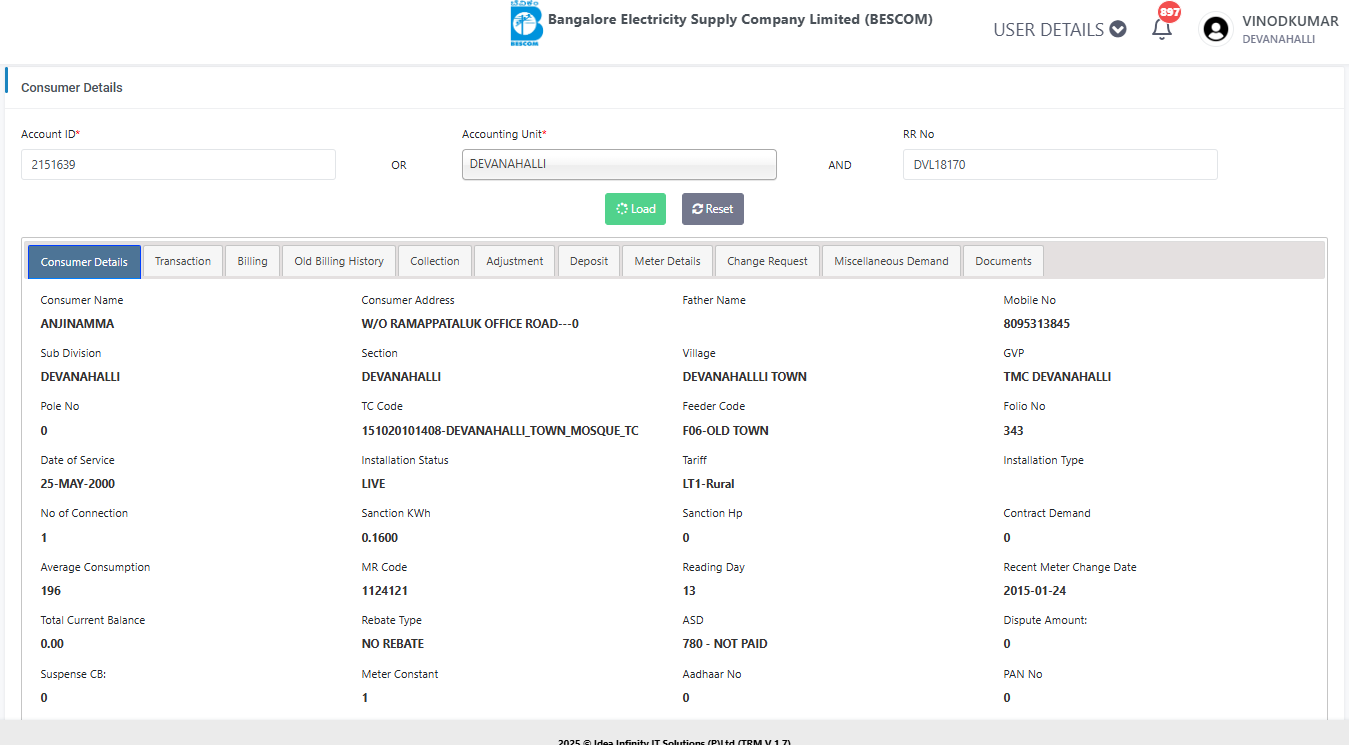Click the ASD value 780 - NOT PAID
Viewport: 1349px width, 745px height.
(x=725, y=644)
